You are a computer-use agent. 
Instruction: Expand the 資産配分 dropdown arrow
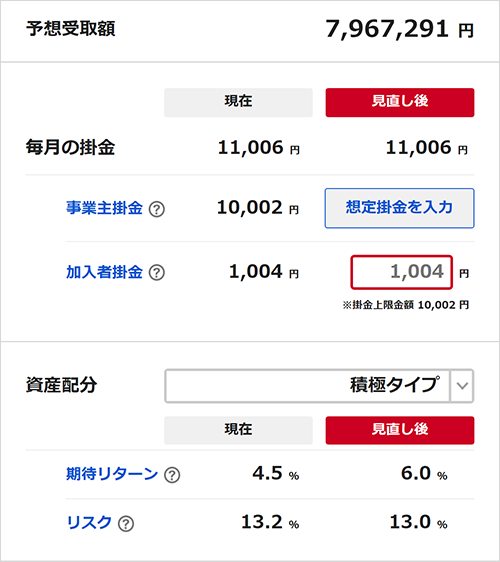pos(462,386)
